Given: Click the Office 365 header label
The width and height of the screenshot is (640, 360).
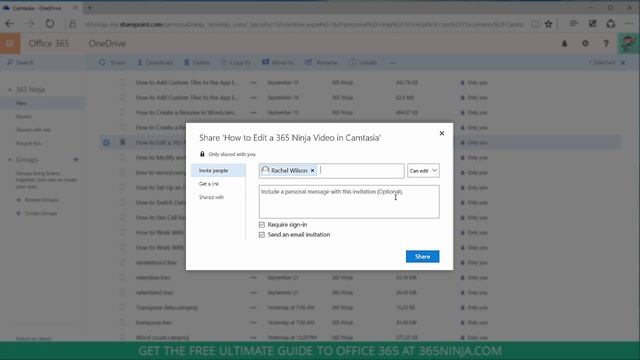Looking at the screenshot, I should point(49,44).
